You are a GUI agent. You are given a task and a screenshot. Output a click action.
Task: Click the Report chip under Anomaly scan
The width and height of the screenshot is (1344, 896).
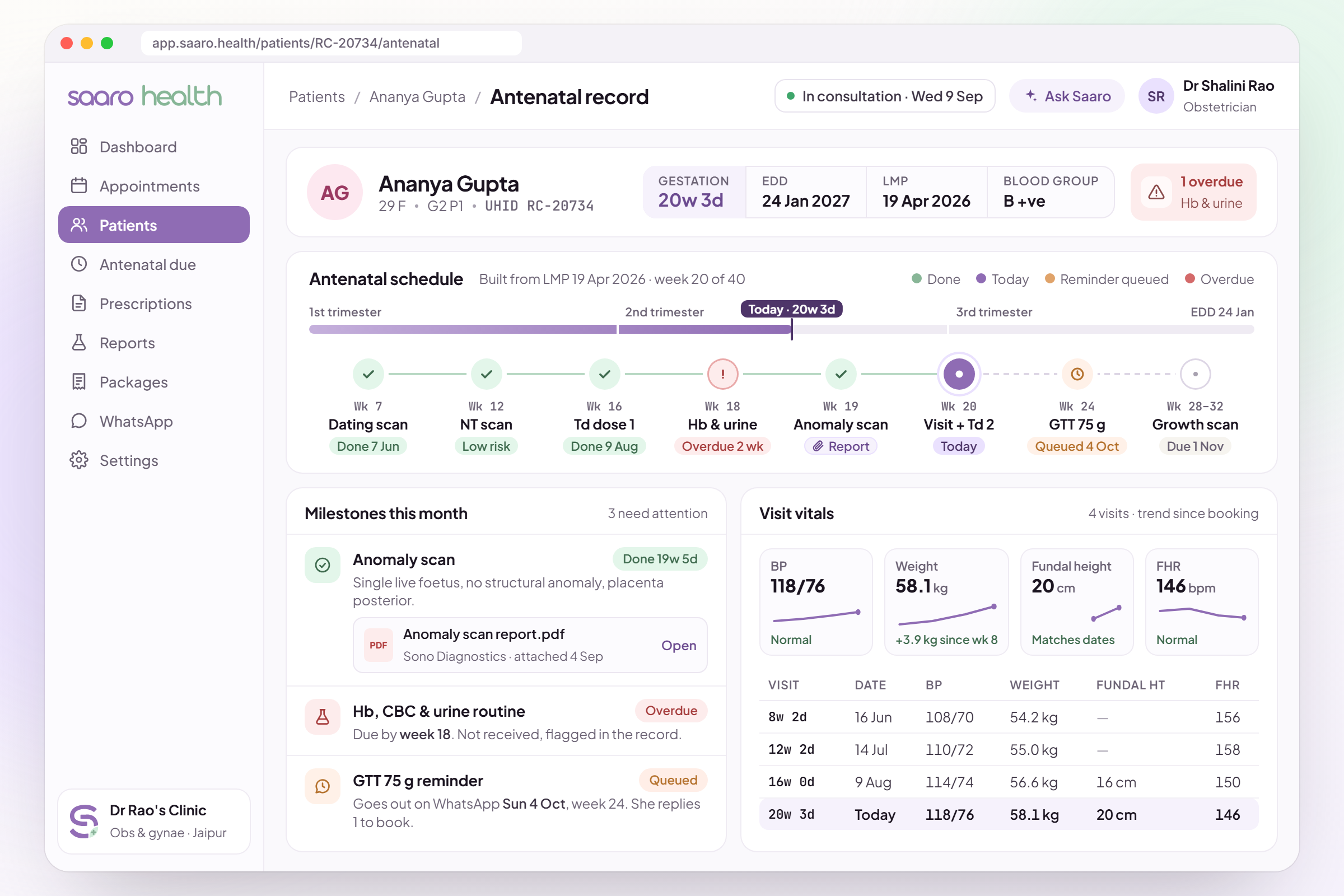point(841,446)
